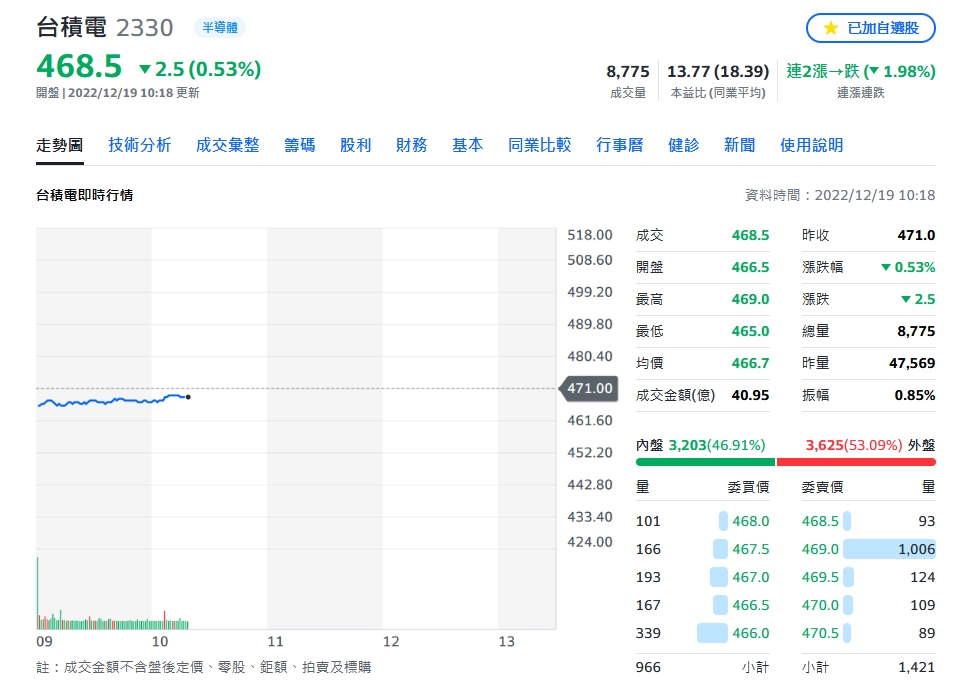The image size is (955, 695).
Task: Click the 開盤 value 466.5
Action: [x=750, y=267]
